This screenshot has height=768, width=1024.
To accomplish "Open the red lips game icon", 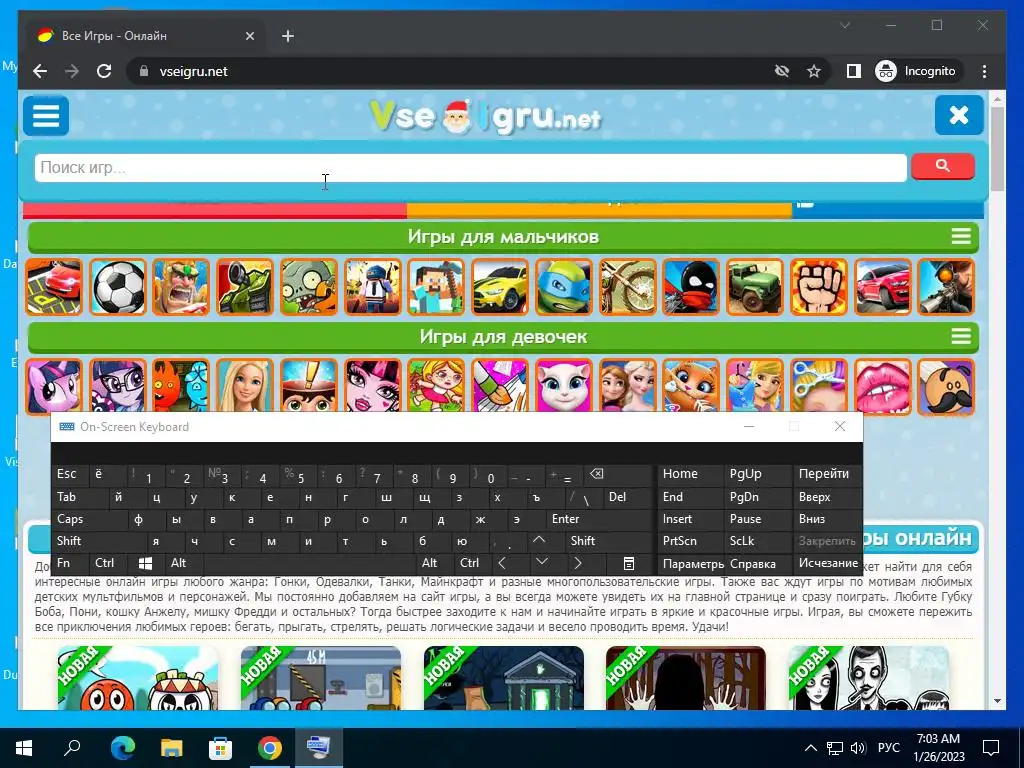I will (882, 387).
